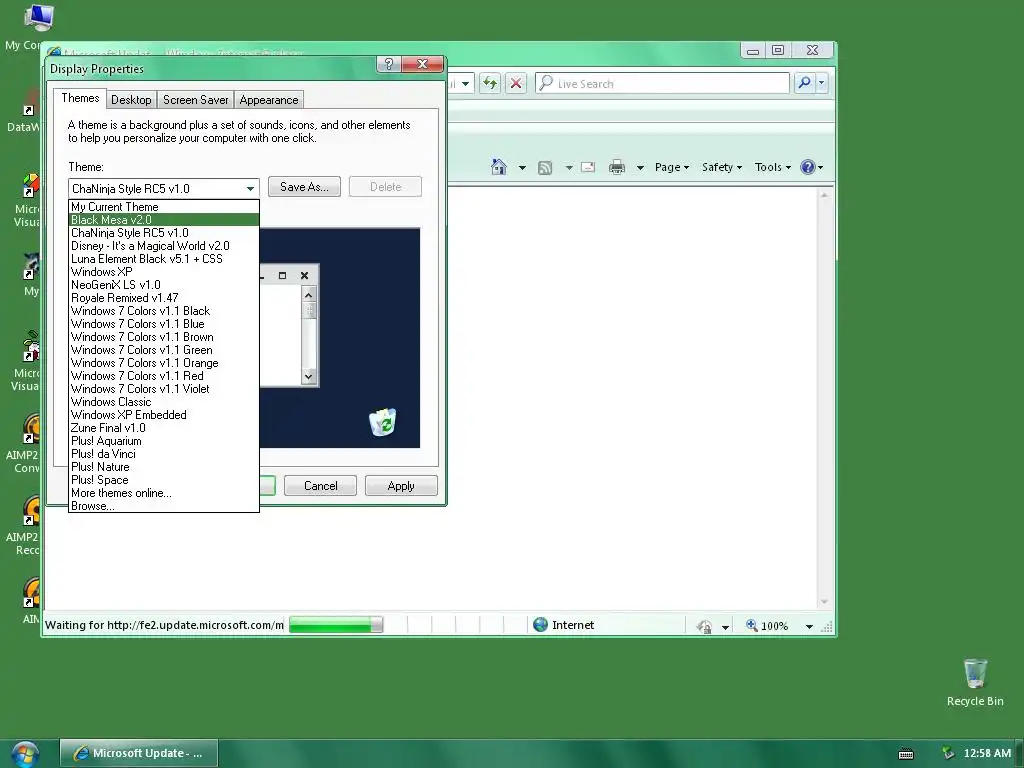This screenshot has width=1024, height=768.
Task: Choose Disney - It's a Magical World v2.0
Action: tap(163, 246)
